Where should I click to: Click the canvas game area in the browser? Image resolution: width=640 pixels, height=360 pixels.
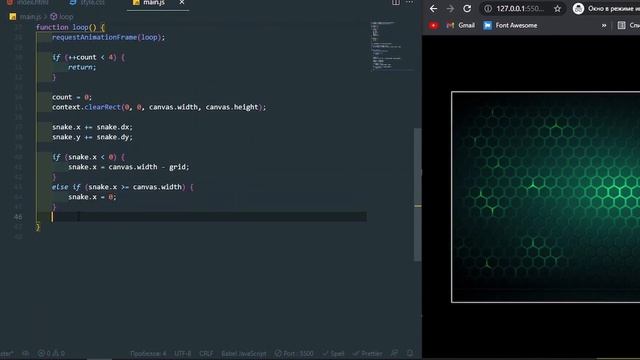(x=545, y=197)
